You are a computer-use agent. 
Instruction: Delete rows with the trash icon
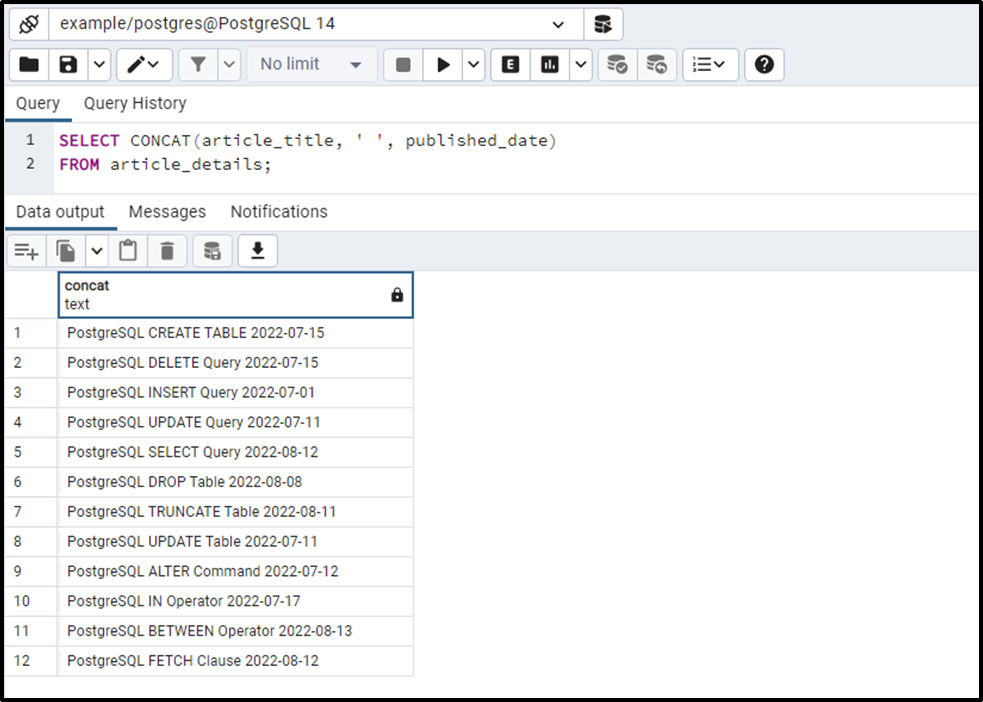click(167, 250)
